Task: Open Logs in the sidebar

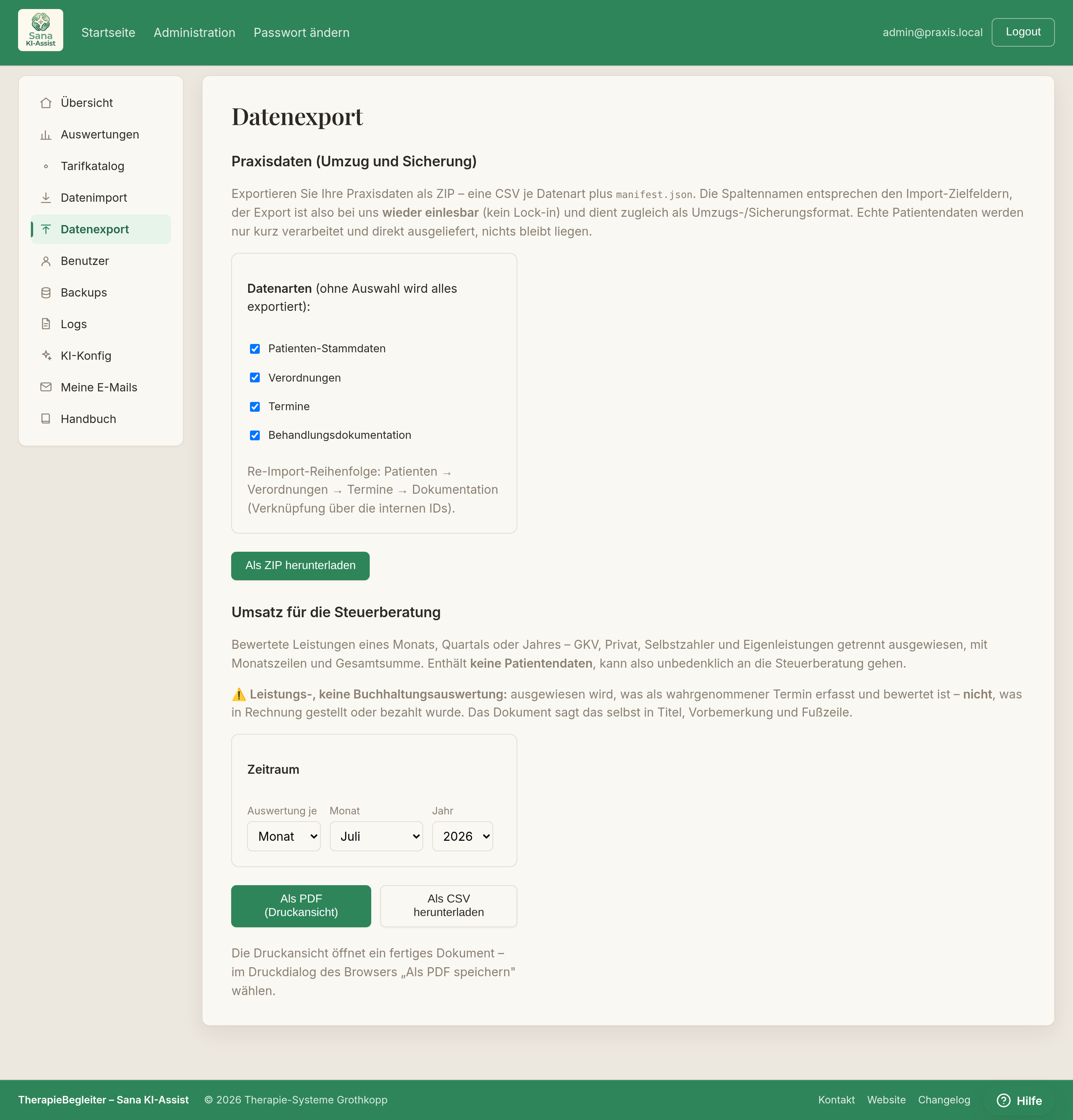Action: tap(101, 324)
